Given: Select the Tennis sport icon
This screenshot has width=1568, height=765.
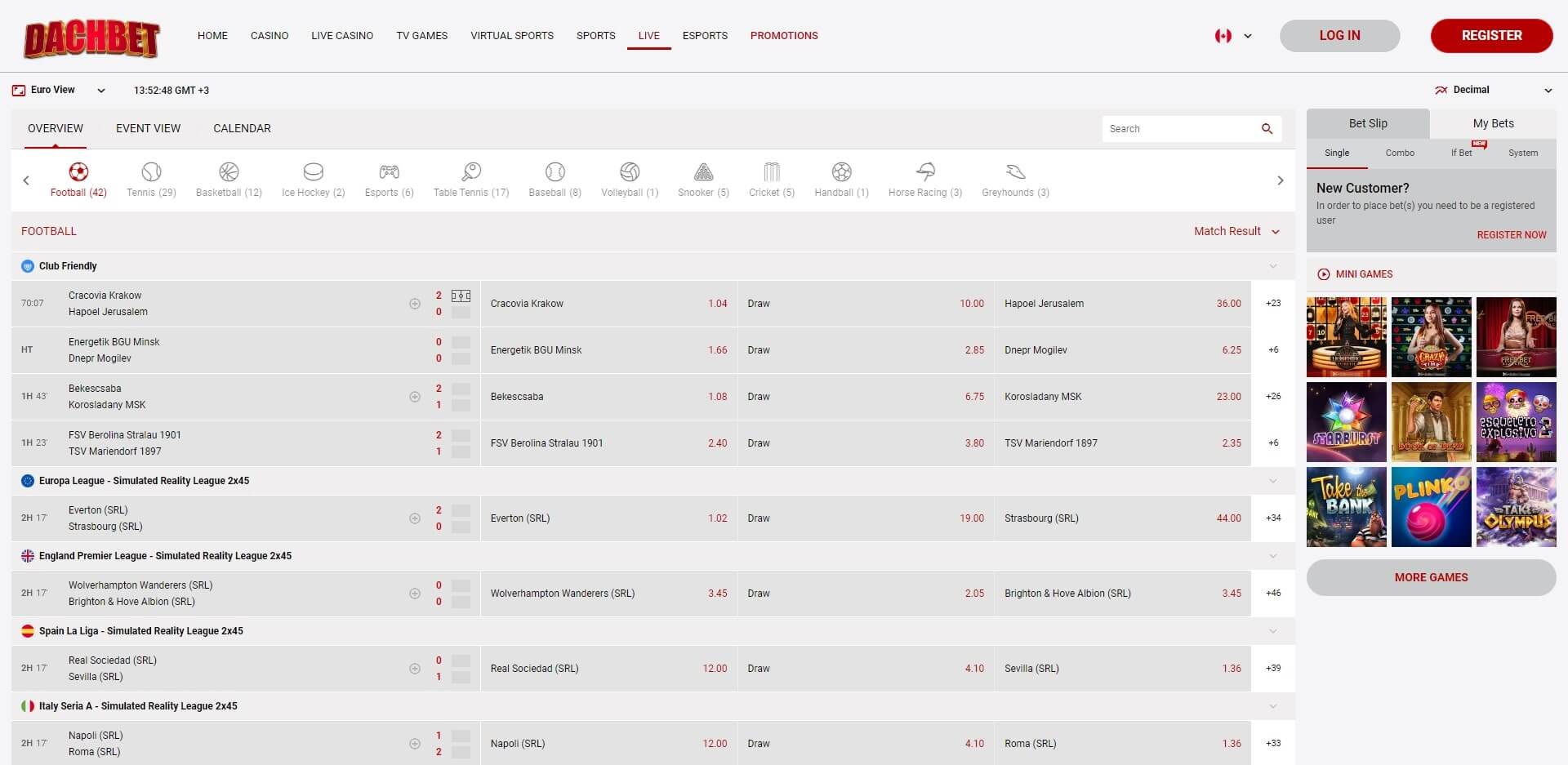Looking at the screenshot, I should tap(151, 172).
